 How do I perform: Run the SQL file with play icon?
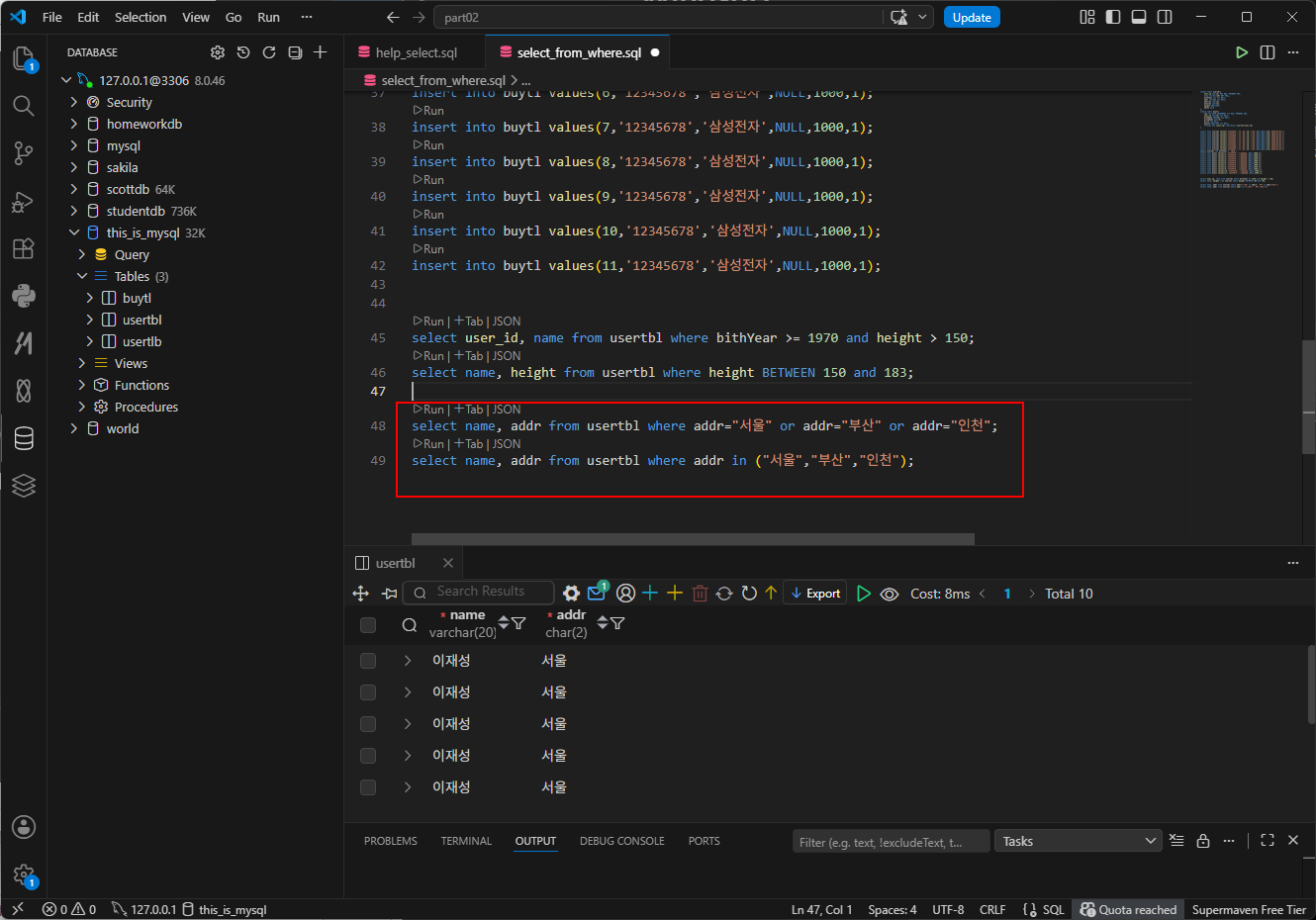[1242, 52]
